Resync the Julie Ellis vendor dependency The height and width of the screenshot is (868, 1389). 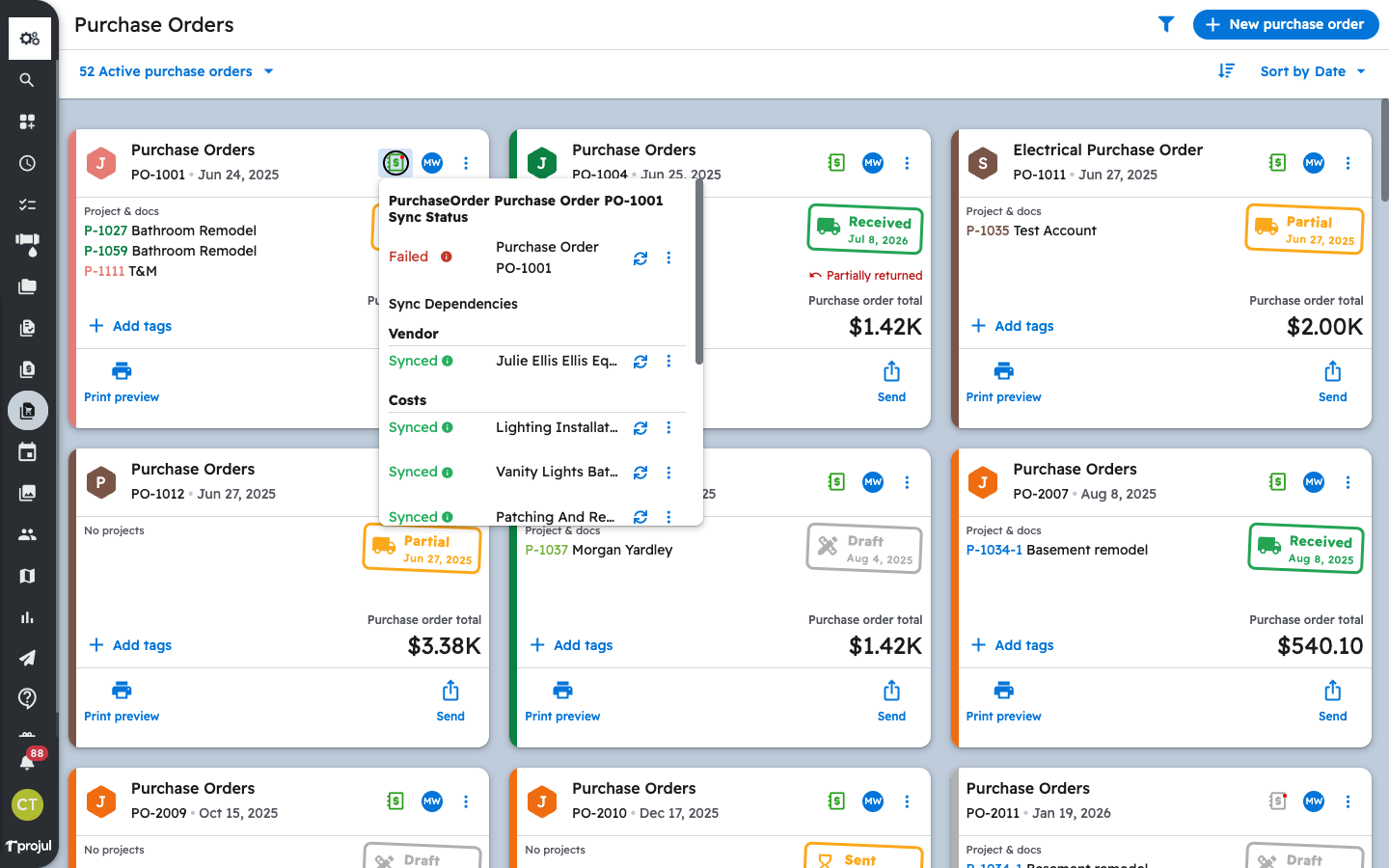click(x=640, y=361)
